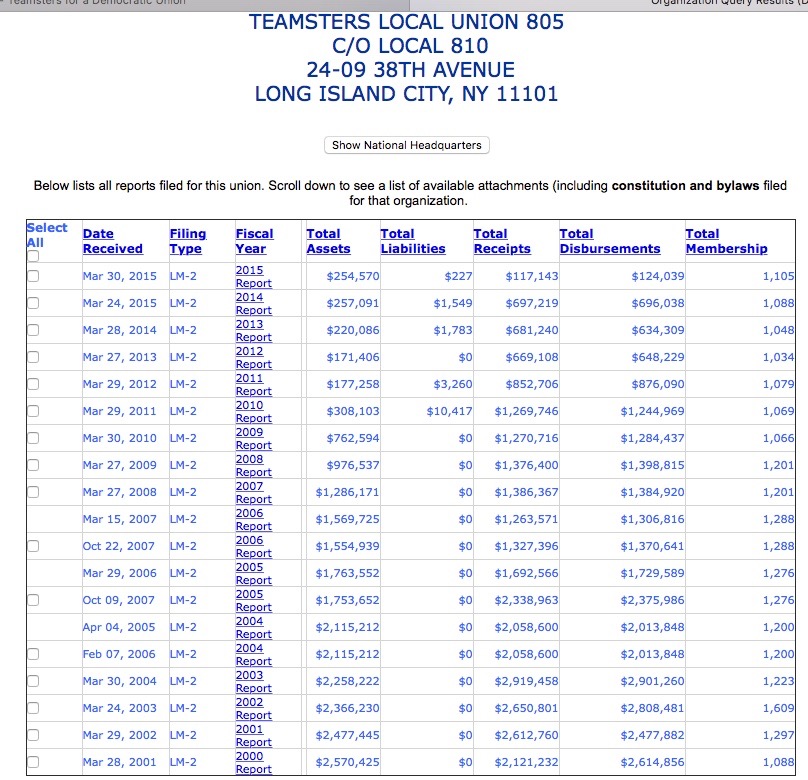Open the 2000 Report link

pyautogui.click(x=254, y=762)
